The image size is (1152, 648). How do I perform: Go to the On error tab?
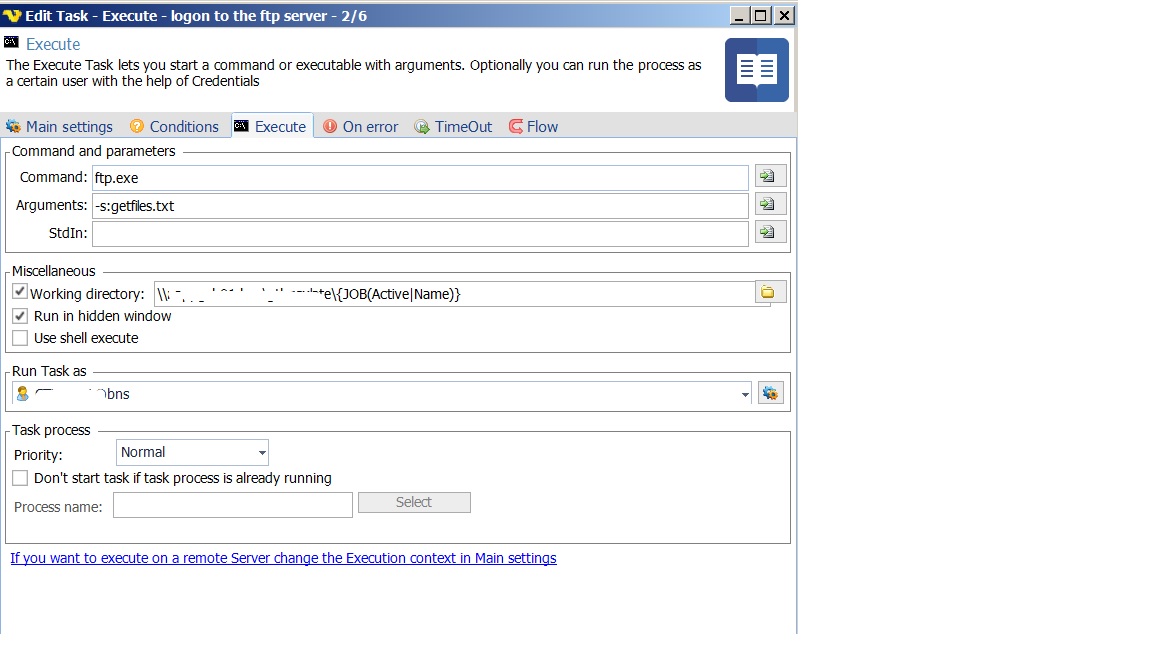coord(360,127)
